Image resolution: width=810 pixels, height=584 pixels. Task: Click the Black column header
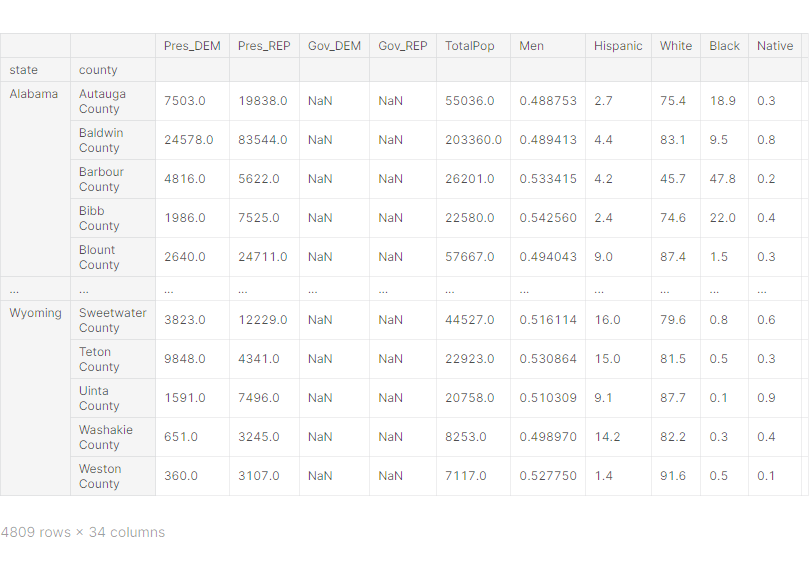click(x=724, y=46)
